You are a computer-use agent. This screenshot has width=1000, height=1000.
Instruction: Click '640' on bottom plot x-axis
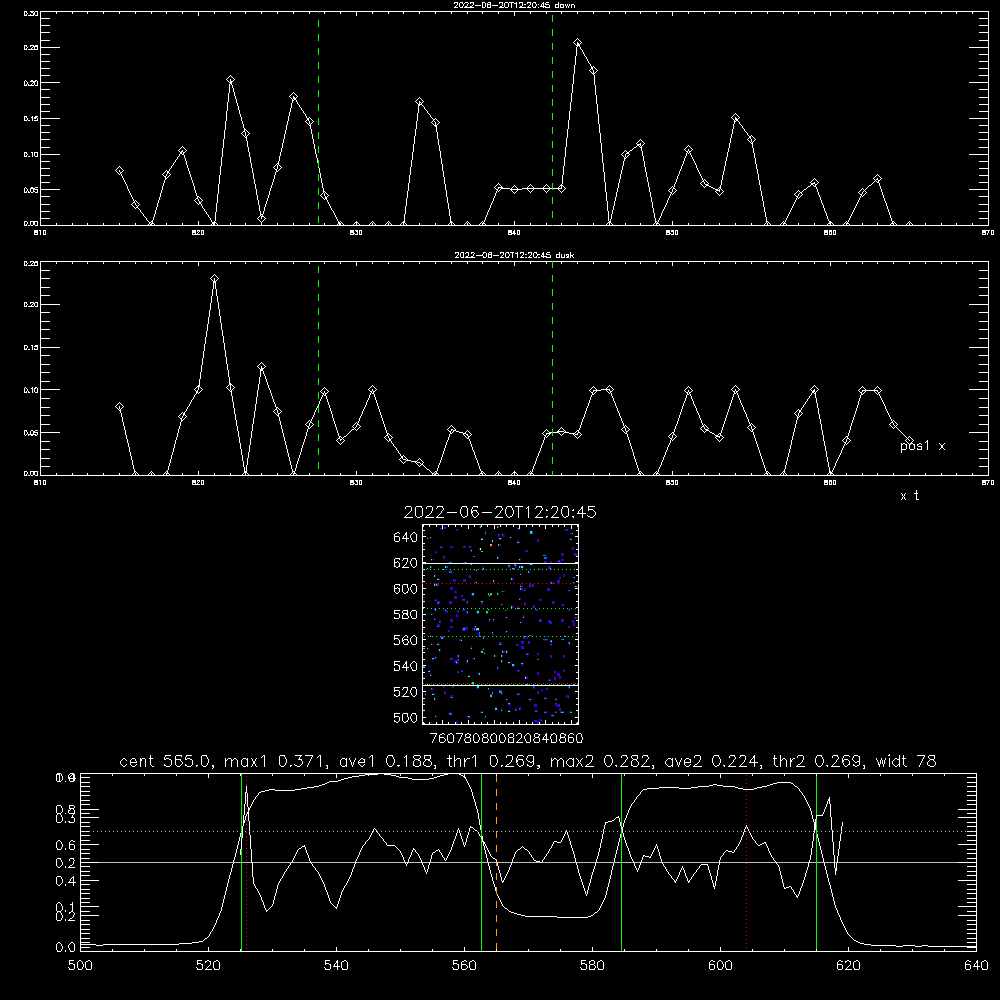[976, 966]
